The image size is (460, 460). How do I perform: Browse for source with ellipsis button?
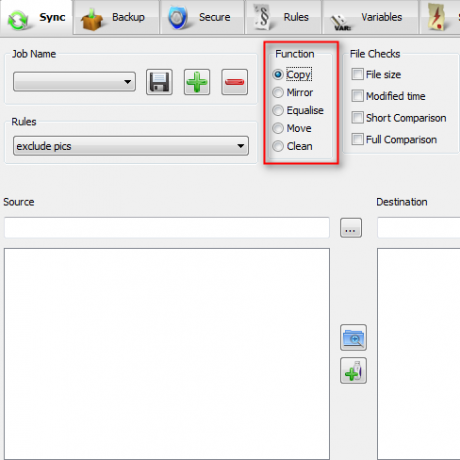click(x=351, y=228)
